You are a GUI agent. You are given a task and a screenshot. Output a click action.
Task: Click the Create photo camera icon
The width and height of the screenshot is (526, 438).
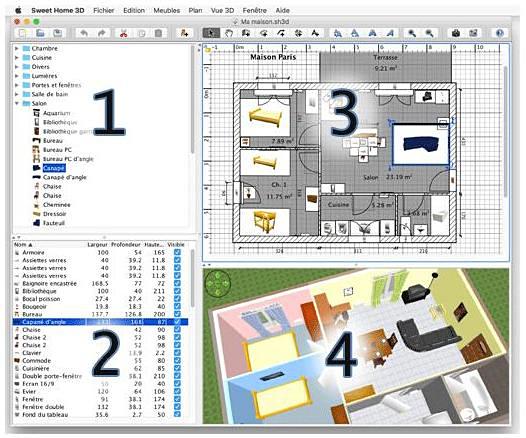[455, 33]
